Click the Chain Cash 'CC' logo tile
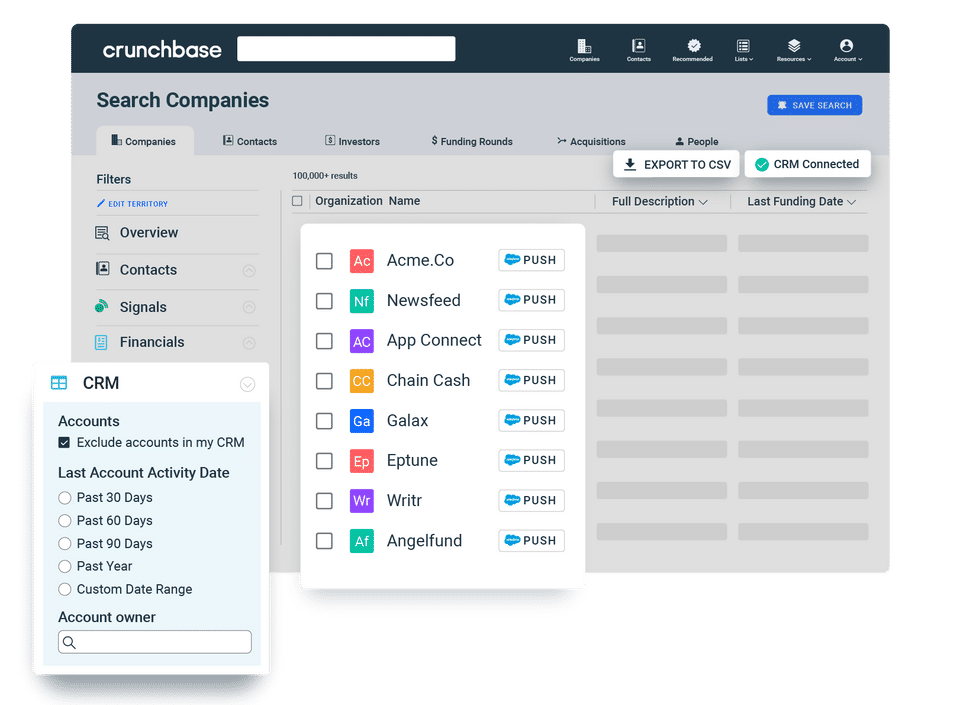 tap(361, 381)
